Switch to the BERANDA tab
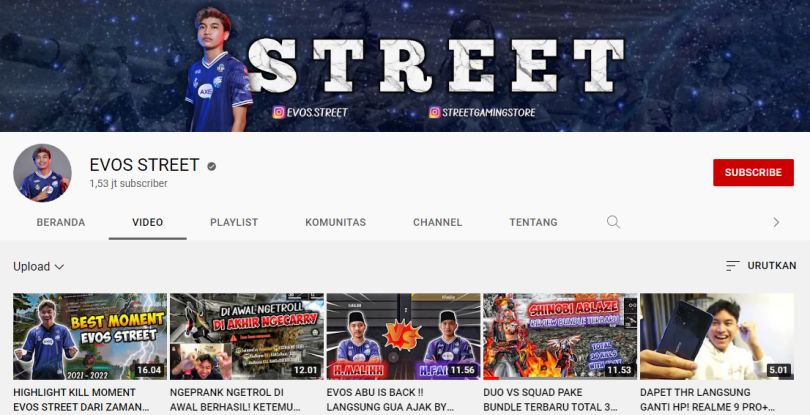The image size is (810, 415). [61, 222]
